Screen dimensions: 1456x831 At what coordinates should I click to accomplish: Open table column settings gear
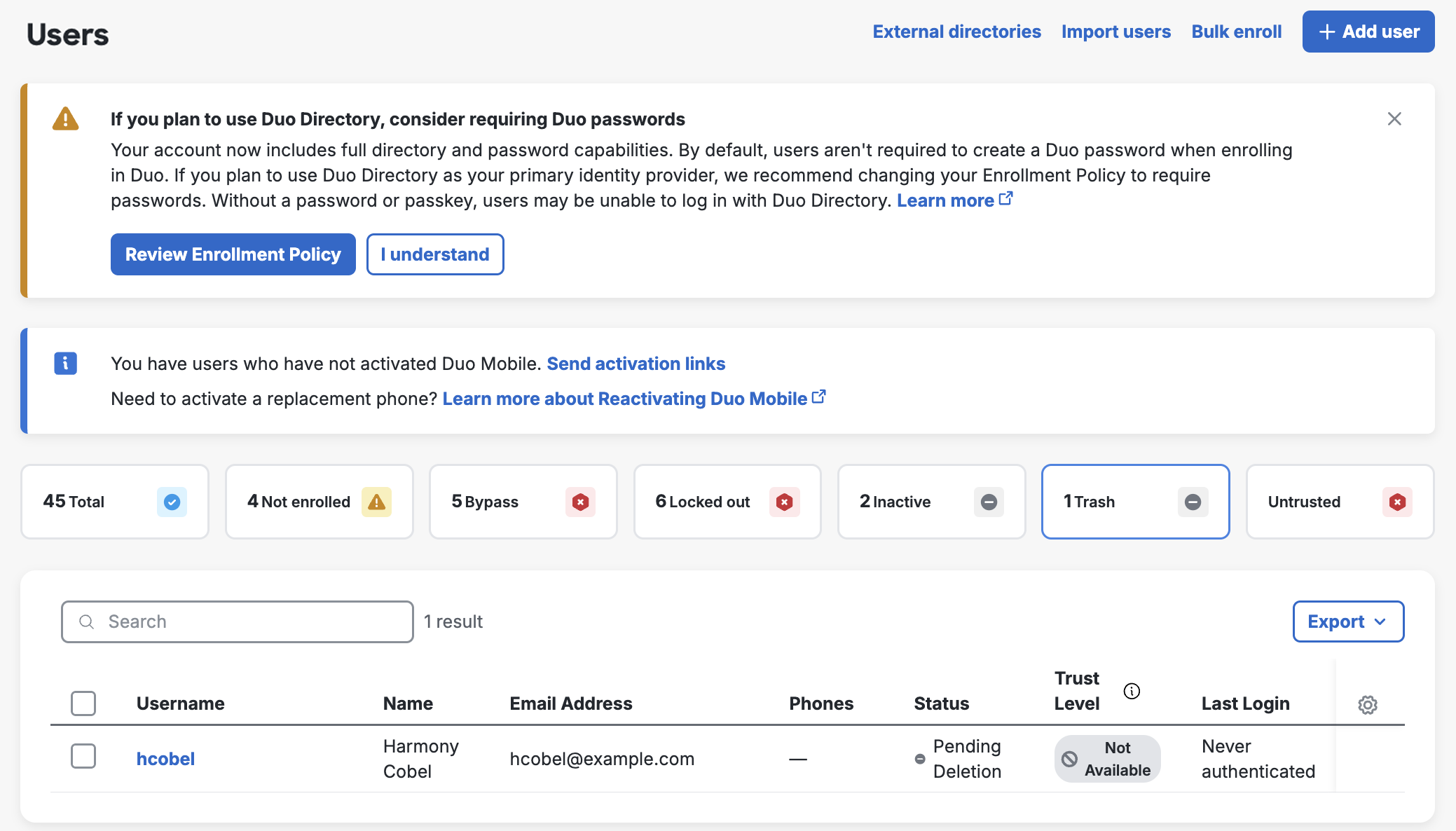point(1368,704)
